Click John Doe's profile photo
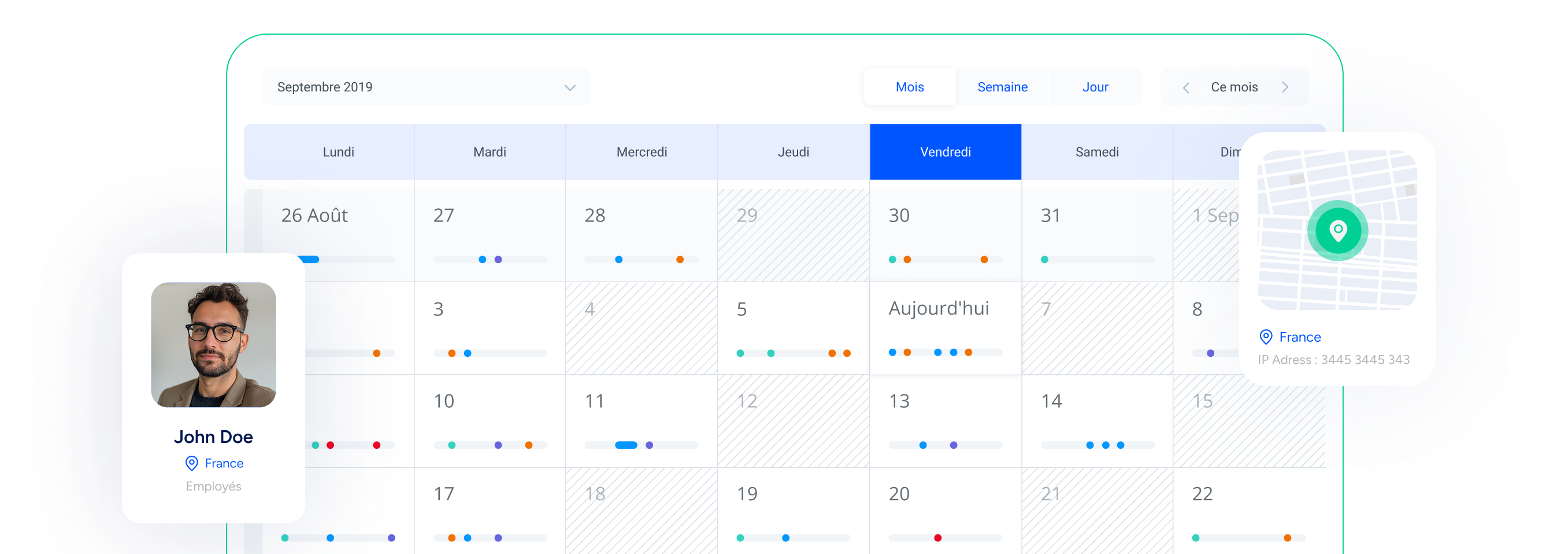Screen dimensions: 1568x554 pos(214,345)
